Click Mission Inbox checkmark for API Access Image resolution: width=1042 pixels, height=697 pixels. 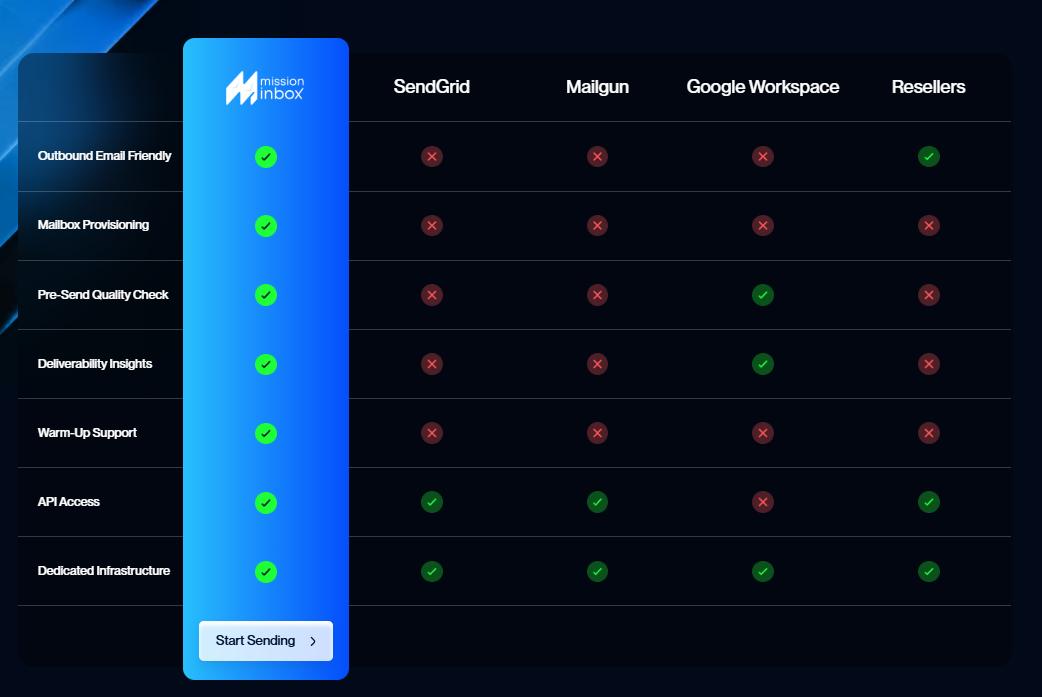point(266,502)
